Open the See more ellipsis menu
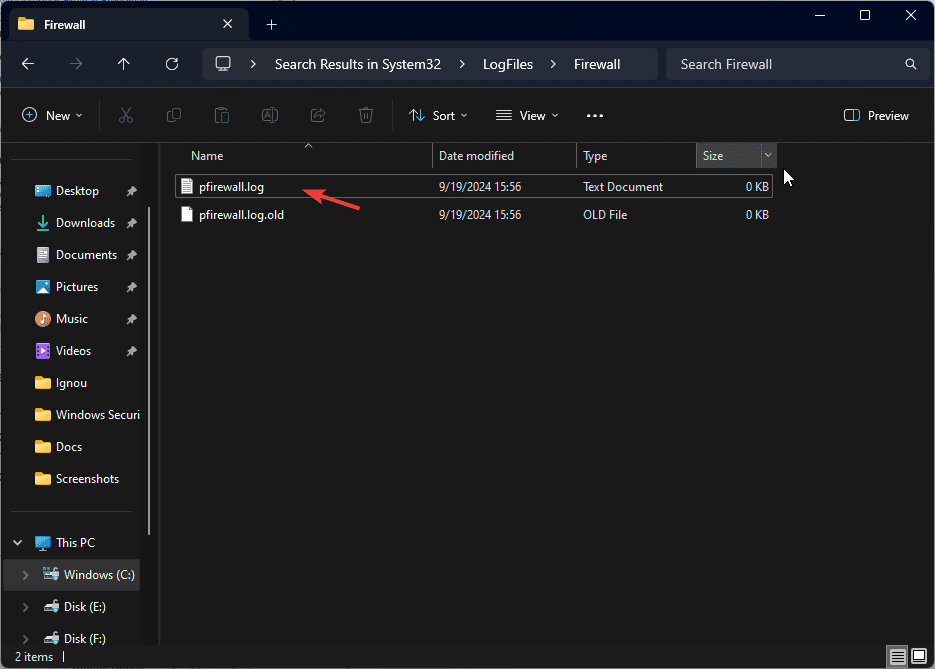The width and height of the screenshot is (935, 669). point(595,116)
